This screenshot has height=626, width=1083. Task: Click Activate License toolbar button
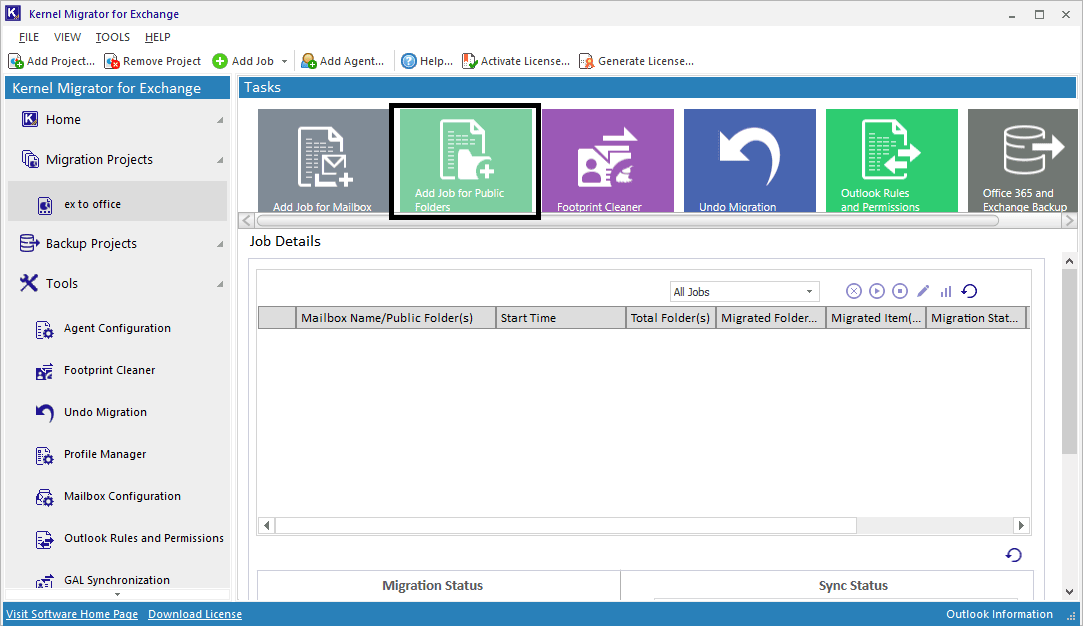(516, 61)
